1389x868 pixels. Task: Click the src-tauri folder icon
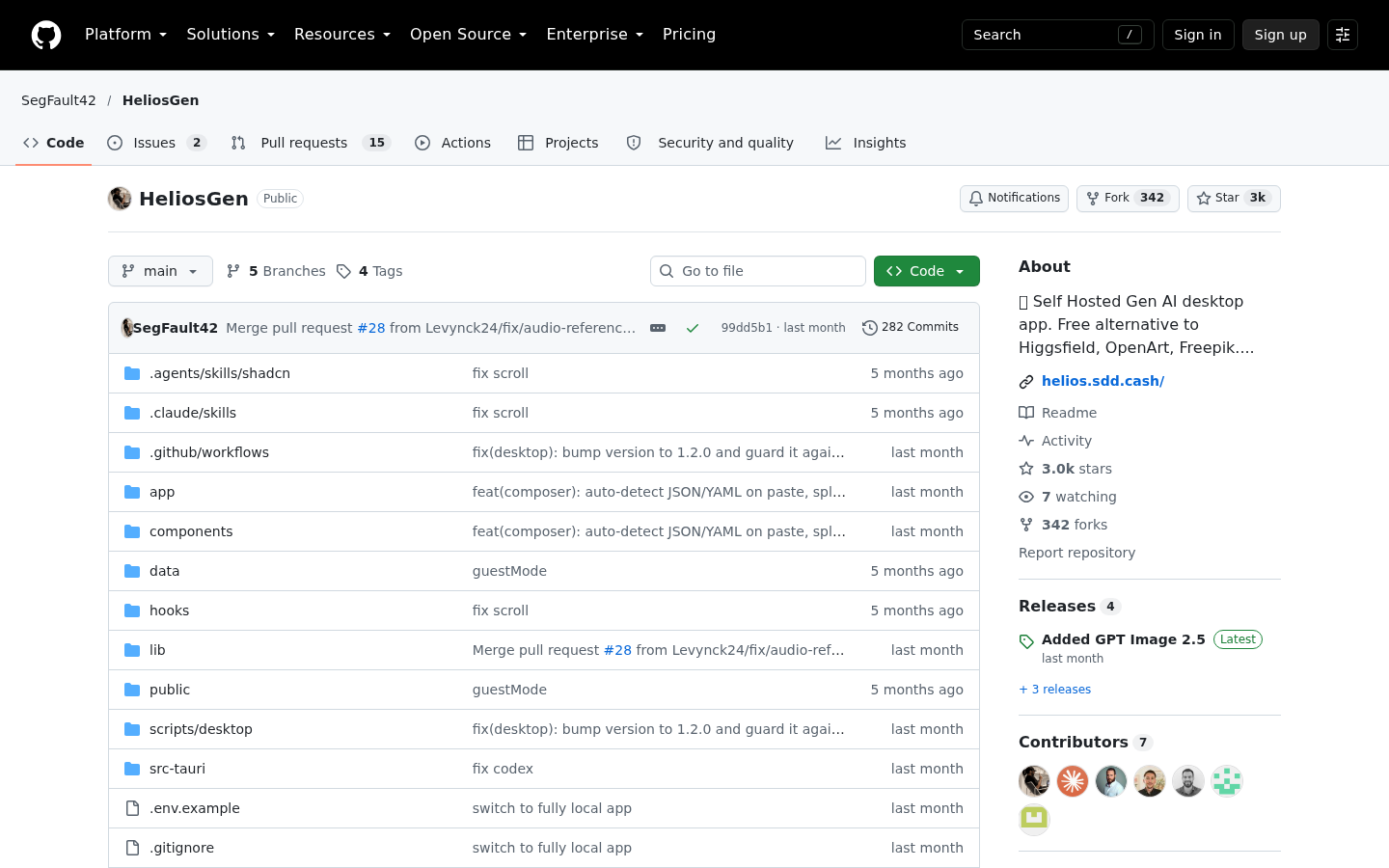point(132,769)
